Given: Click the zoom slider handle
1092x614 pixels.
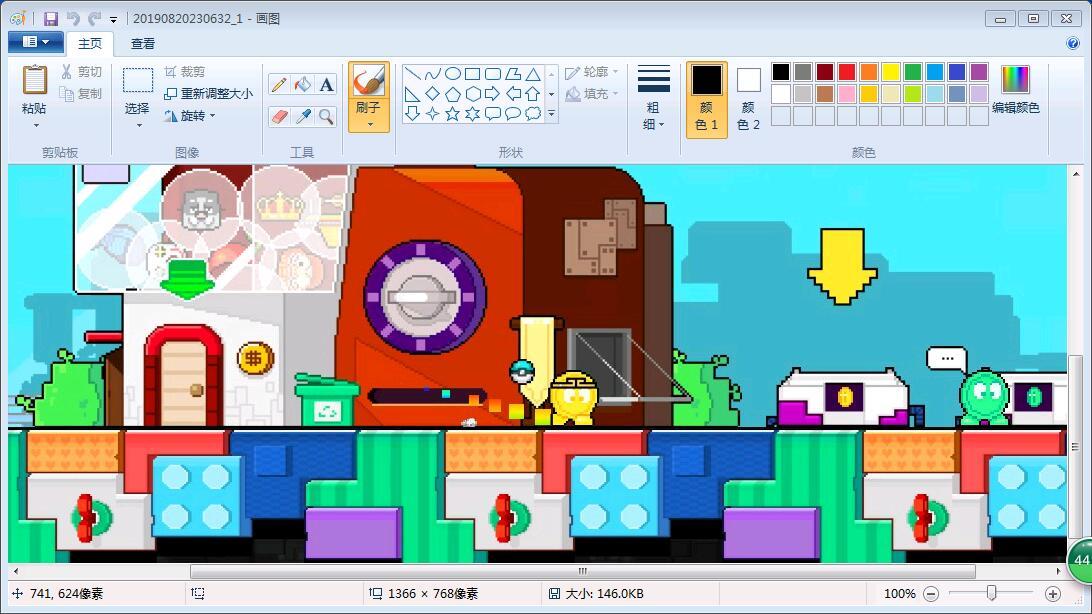Looking at the screenshot, I should (x=991, y=593).
